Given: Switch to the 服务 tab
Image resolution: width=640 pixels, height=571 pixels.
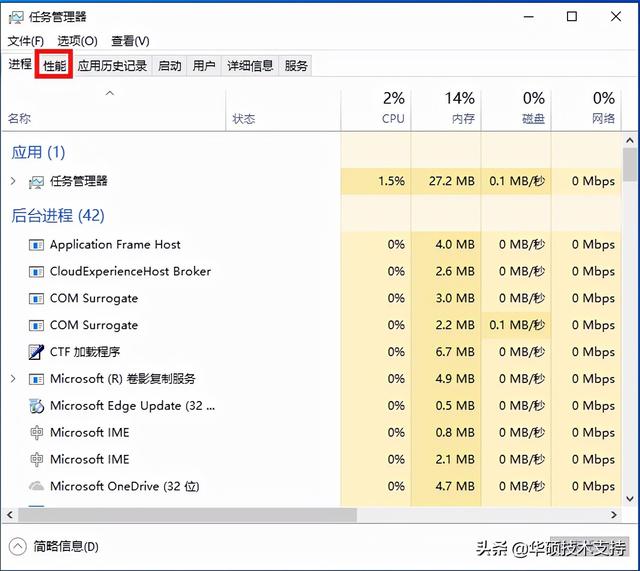Looking at the screenshot, I should click(296, 65).
